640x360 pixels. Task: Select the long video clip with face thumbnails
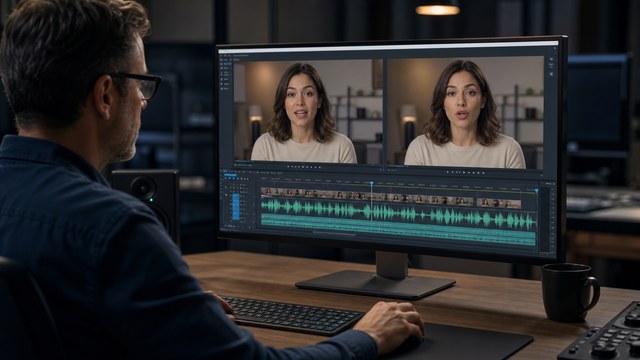point(367,196)
